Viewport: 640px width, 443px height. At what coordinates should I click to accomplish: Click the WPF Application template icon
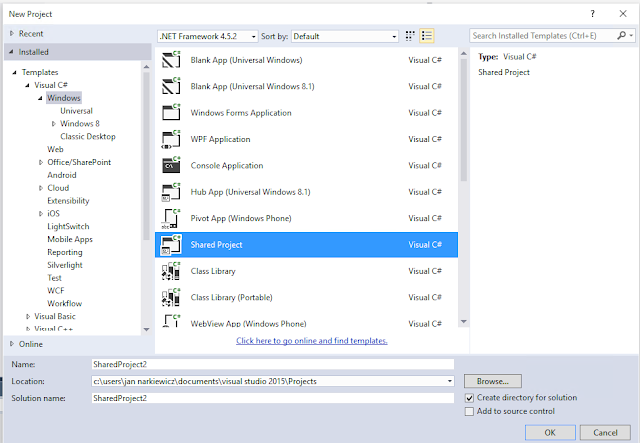(x=171, y=139)
